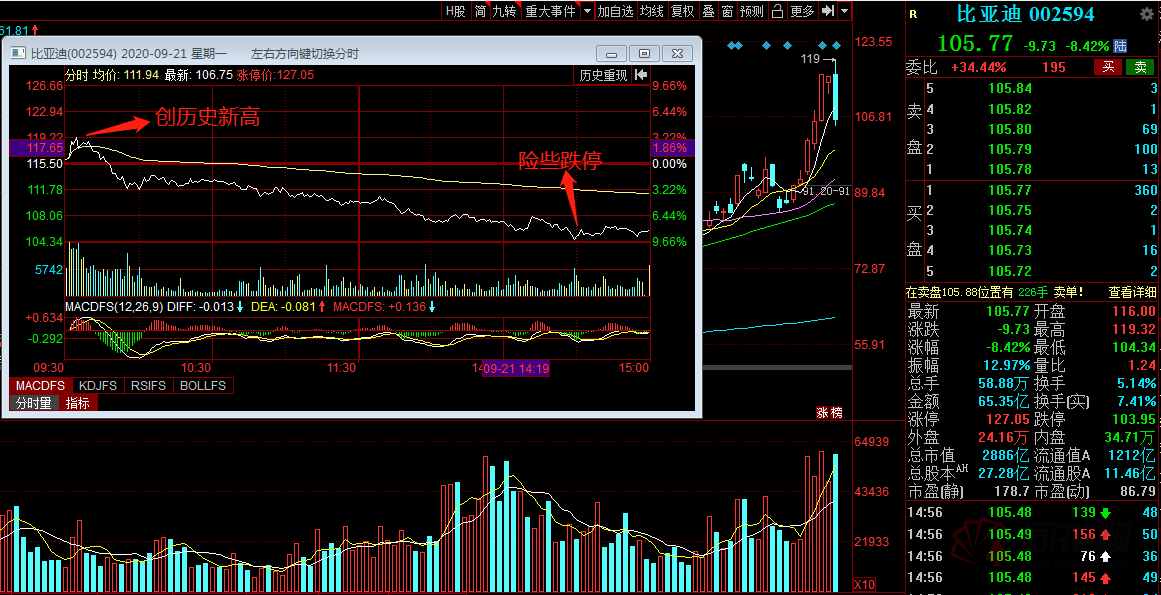
Task: Toggle the 预测 forecast option
Action: click(752, 11)
